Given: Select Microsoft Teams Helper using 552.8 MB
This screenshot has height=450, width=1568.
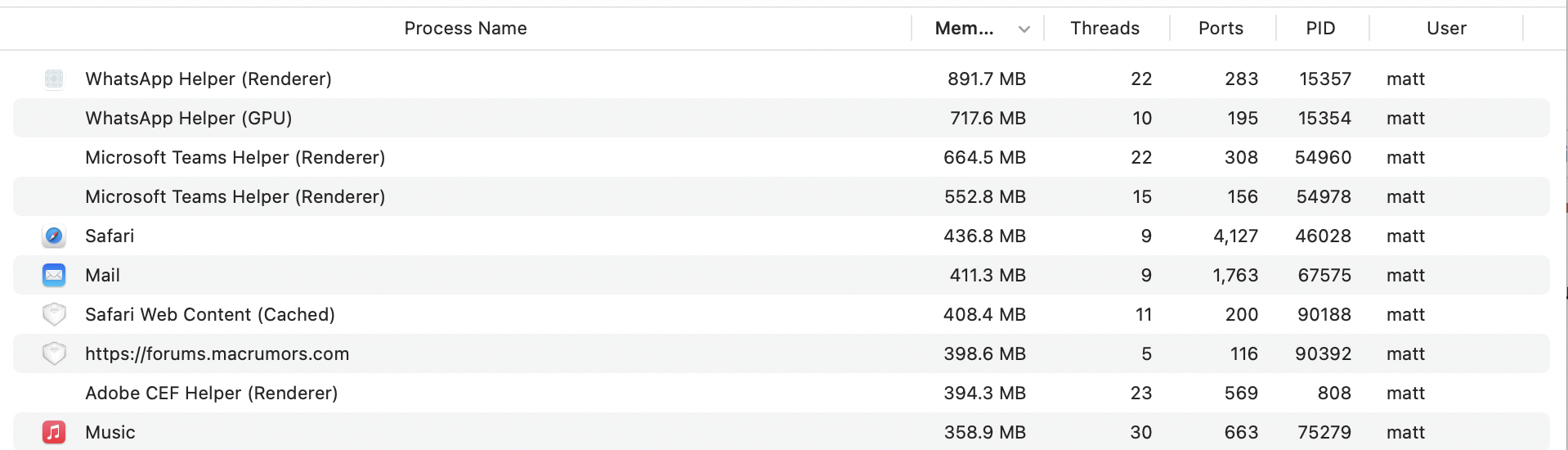Looking at the screenshot, I should 782,196.
